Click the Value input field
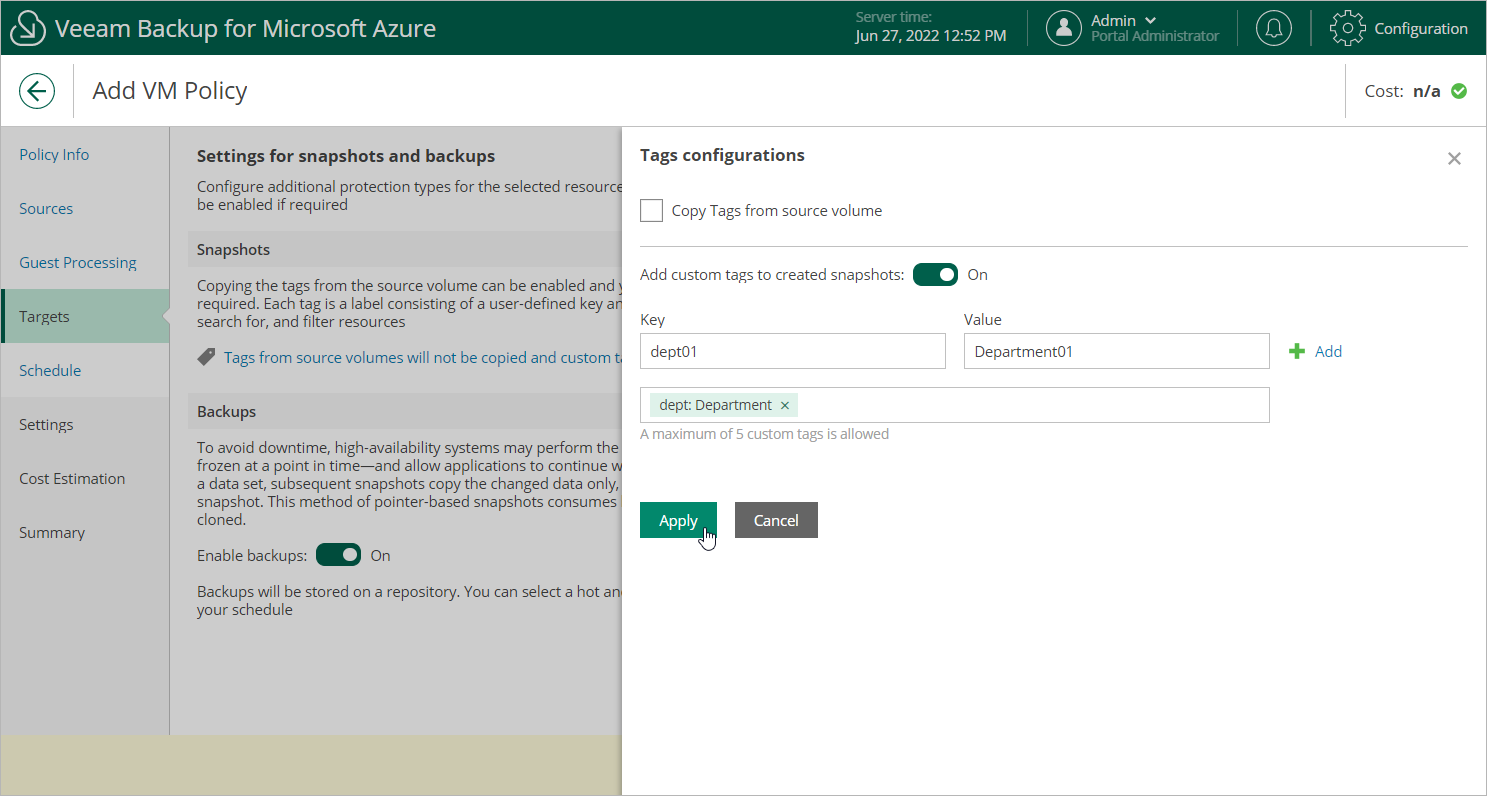The image size is (1487, 796). tap(1117, 351)
